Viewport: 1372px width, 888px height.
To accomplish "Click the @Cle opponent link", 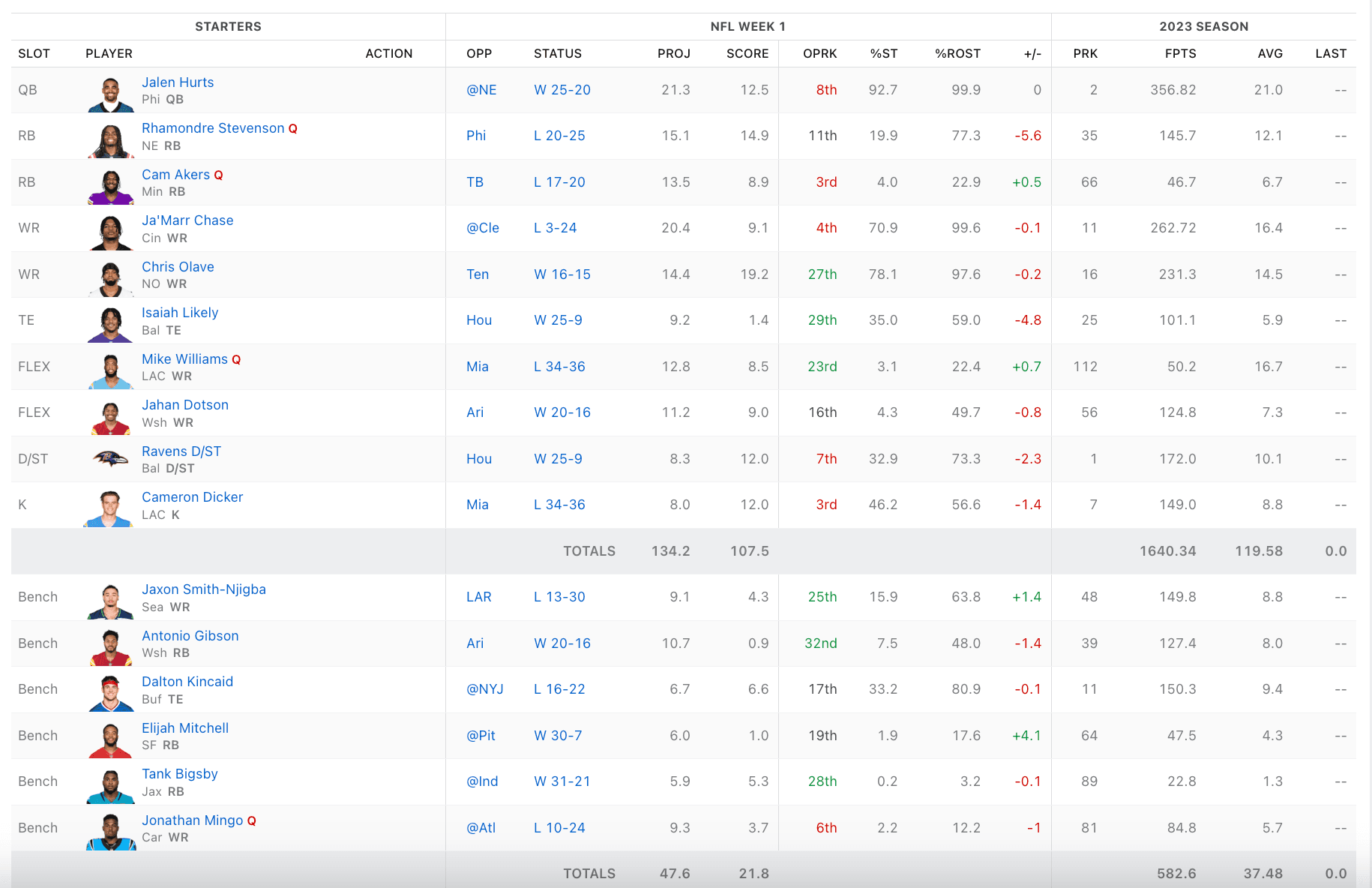I will (x=483, y=228).
